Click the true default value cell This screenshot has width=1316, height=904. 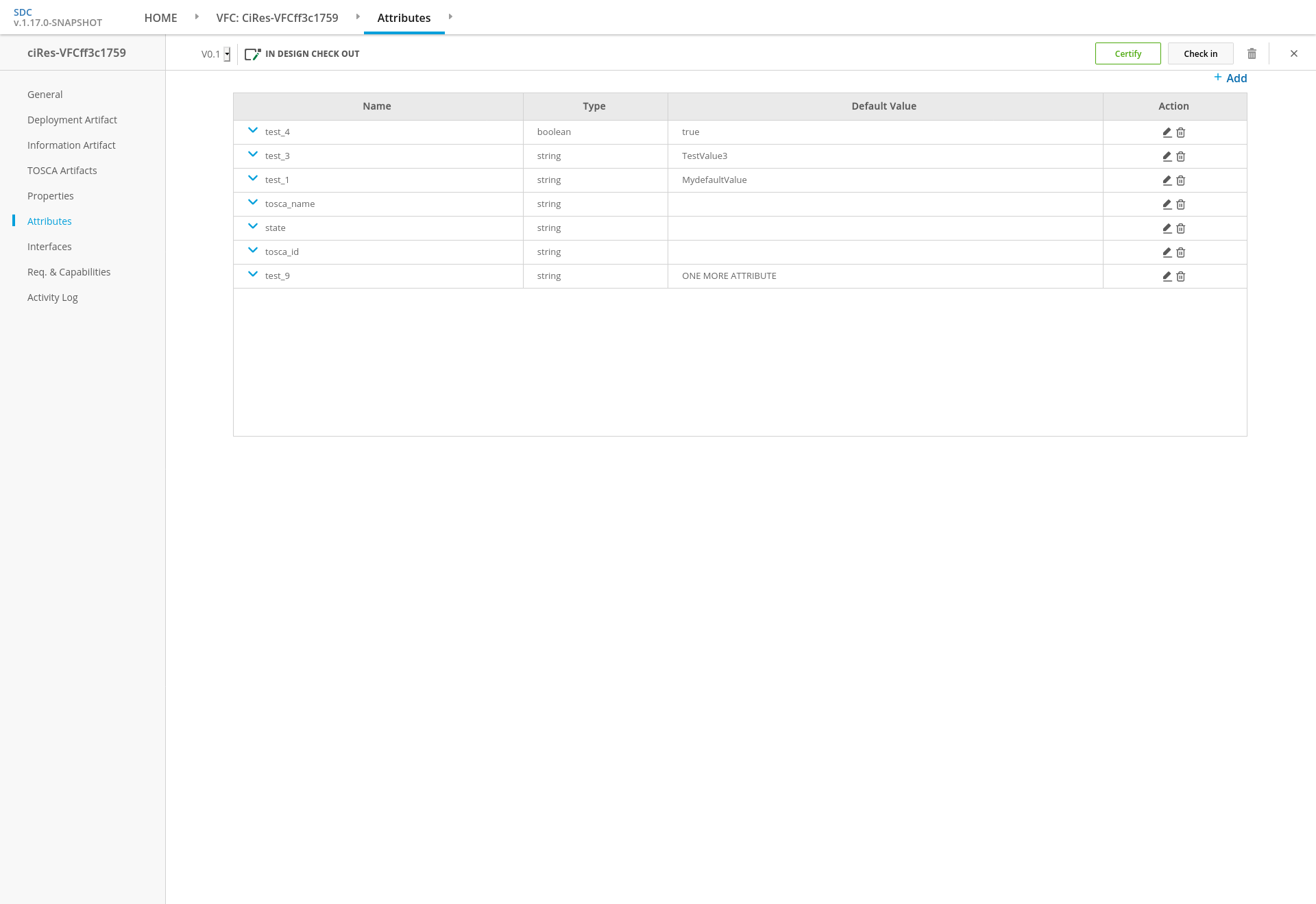pos(885,132)
